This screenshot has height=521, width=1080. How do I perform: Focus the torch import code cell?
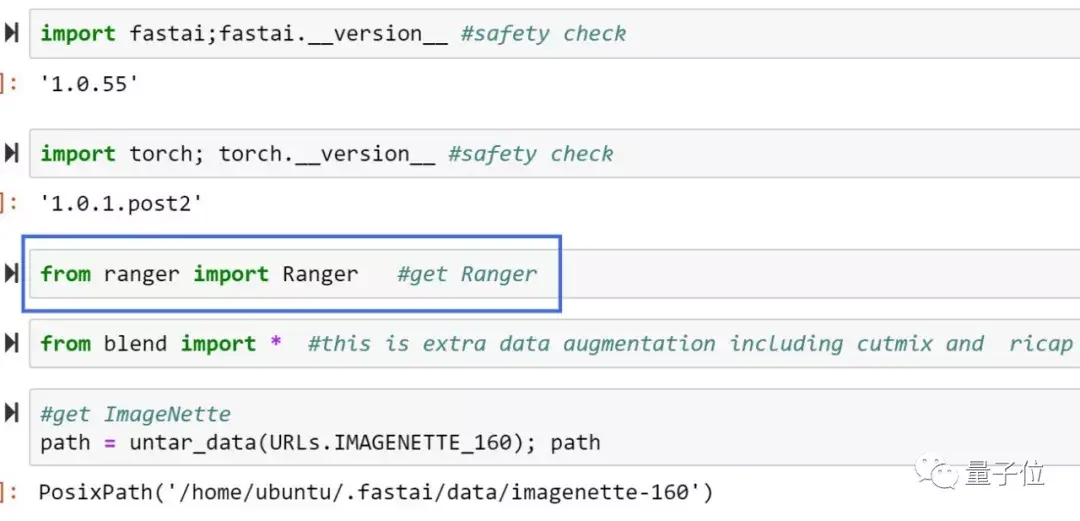[800, 153]
